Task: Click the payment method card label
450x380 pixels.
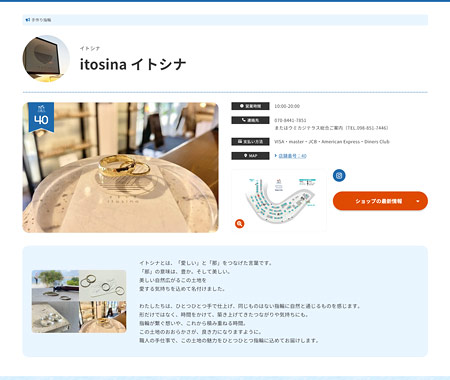Action: [x=250, y=142]
